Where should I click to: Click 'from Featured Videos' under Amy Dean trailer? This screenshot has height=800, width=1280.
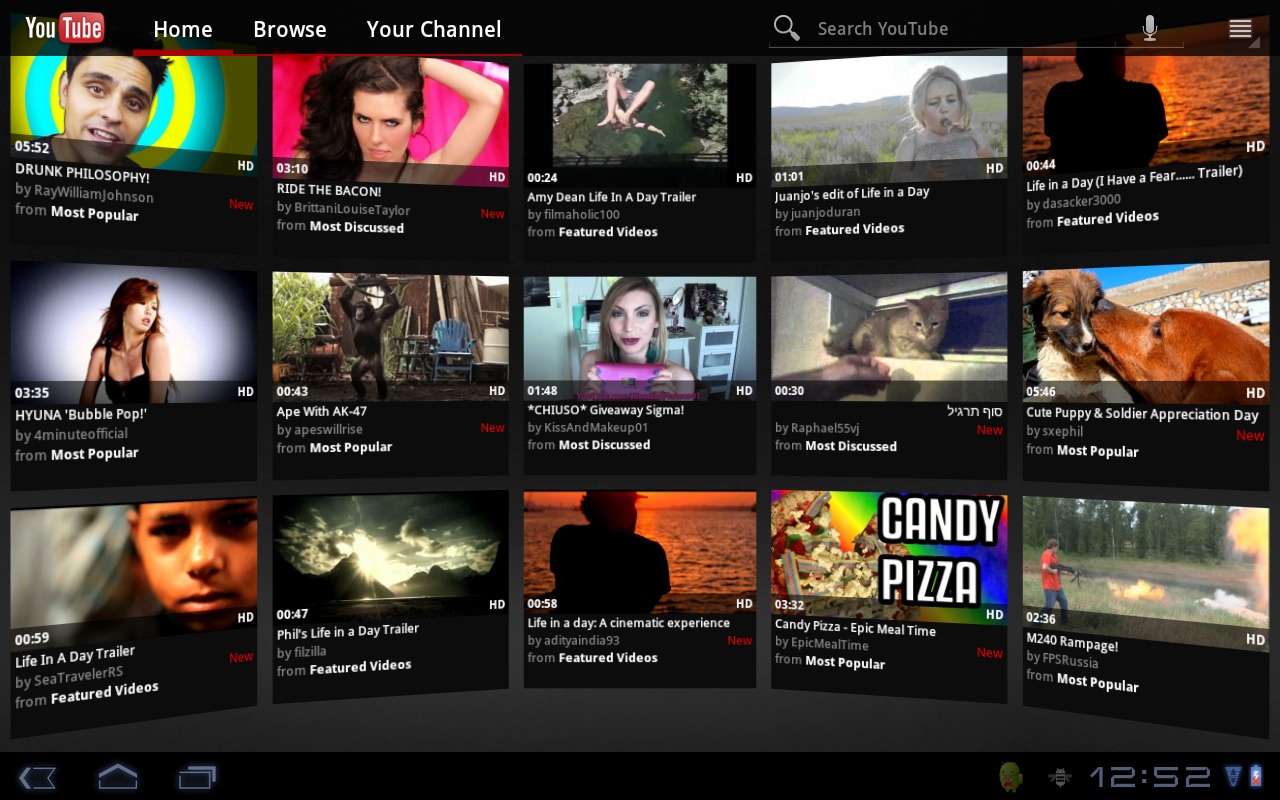click(x=592, y=232)
